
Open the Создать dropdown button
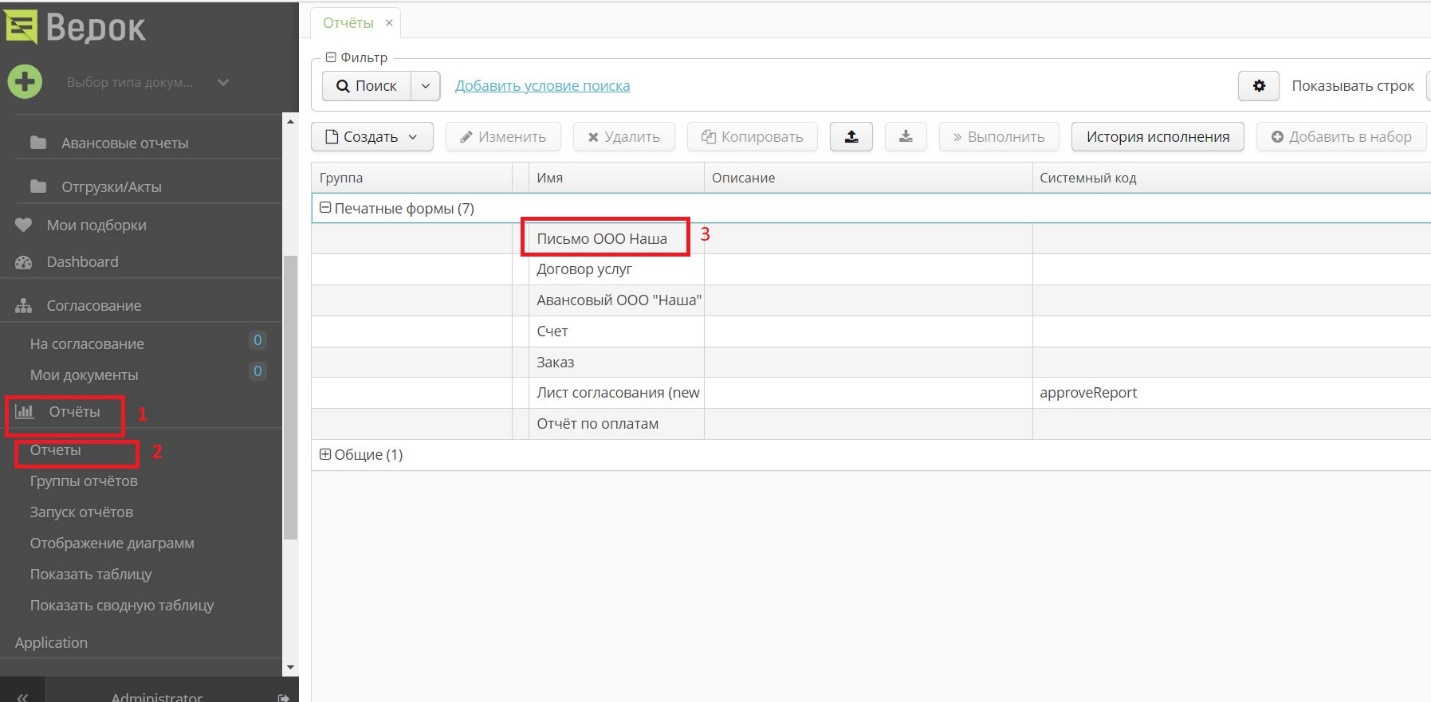tap(372, 137)
